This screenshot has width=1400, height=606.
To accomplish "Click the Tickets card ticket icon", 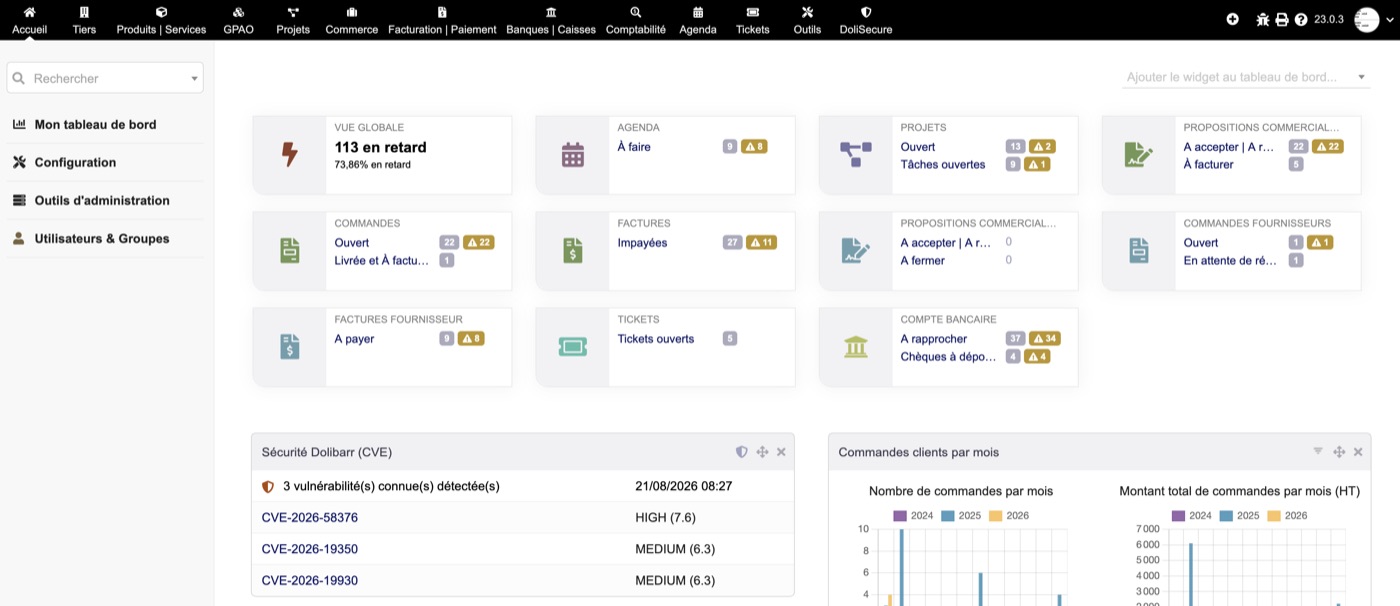I will point(572,346).
